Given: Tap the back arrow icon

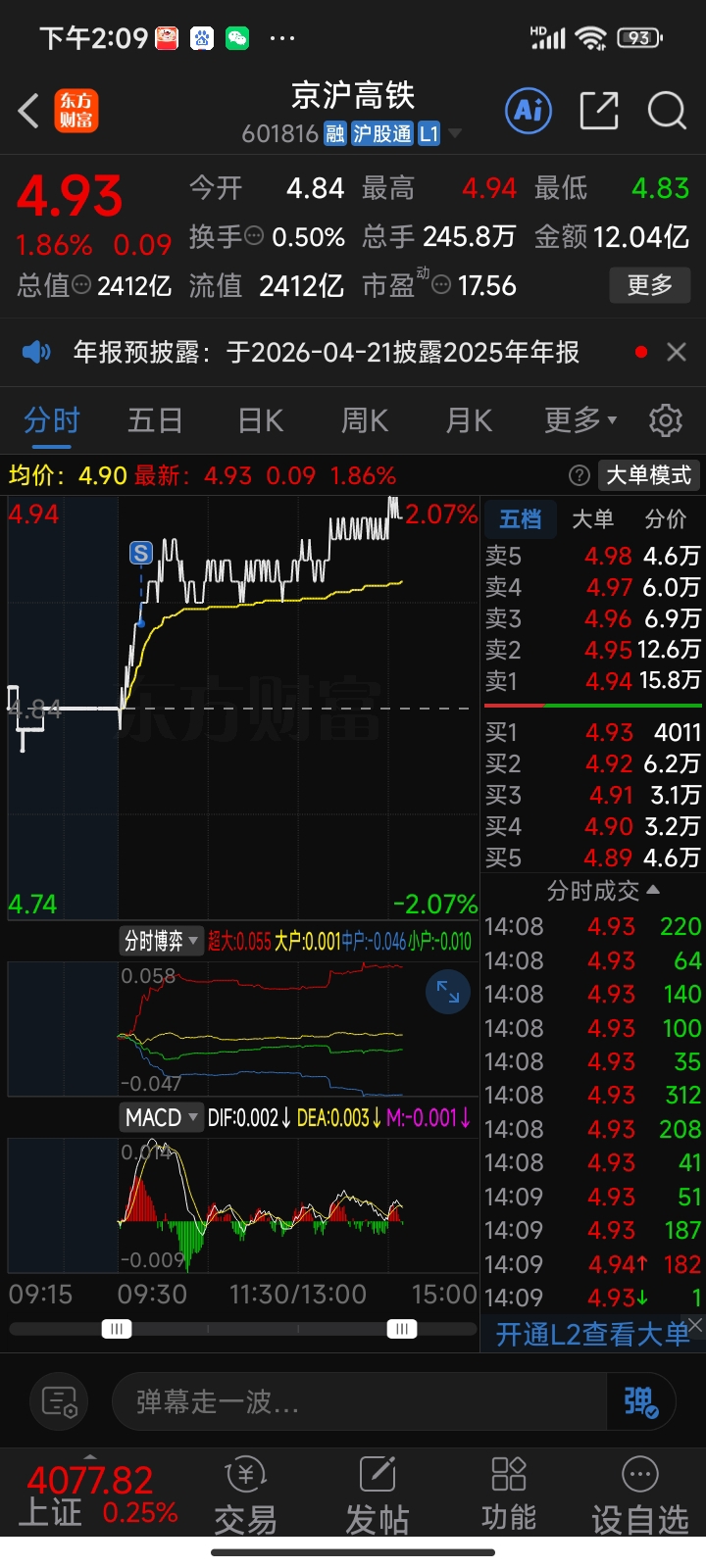Looking at the screenshot, I should coord(29,111).
